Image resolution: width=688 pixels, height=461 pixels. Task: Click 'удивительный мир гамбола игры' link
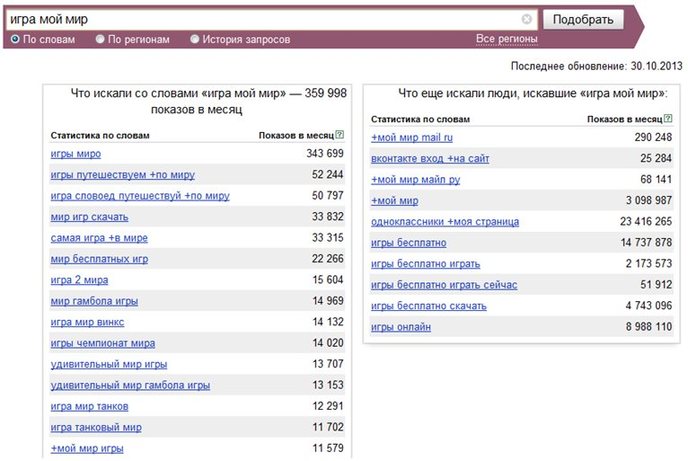click(x=130, y=385)
